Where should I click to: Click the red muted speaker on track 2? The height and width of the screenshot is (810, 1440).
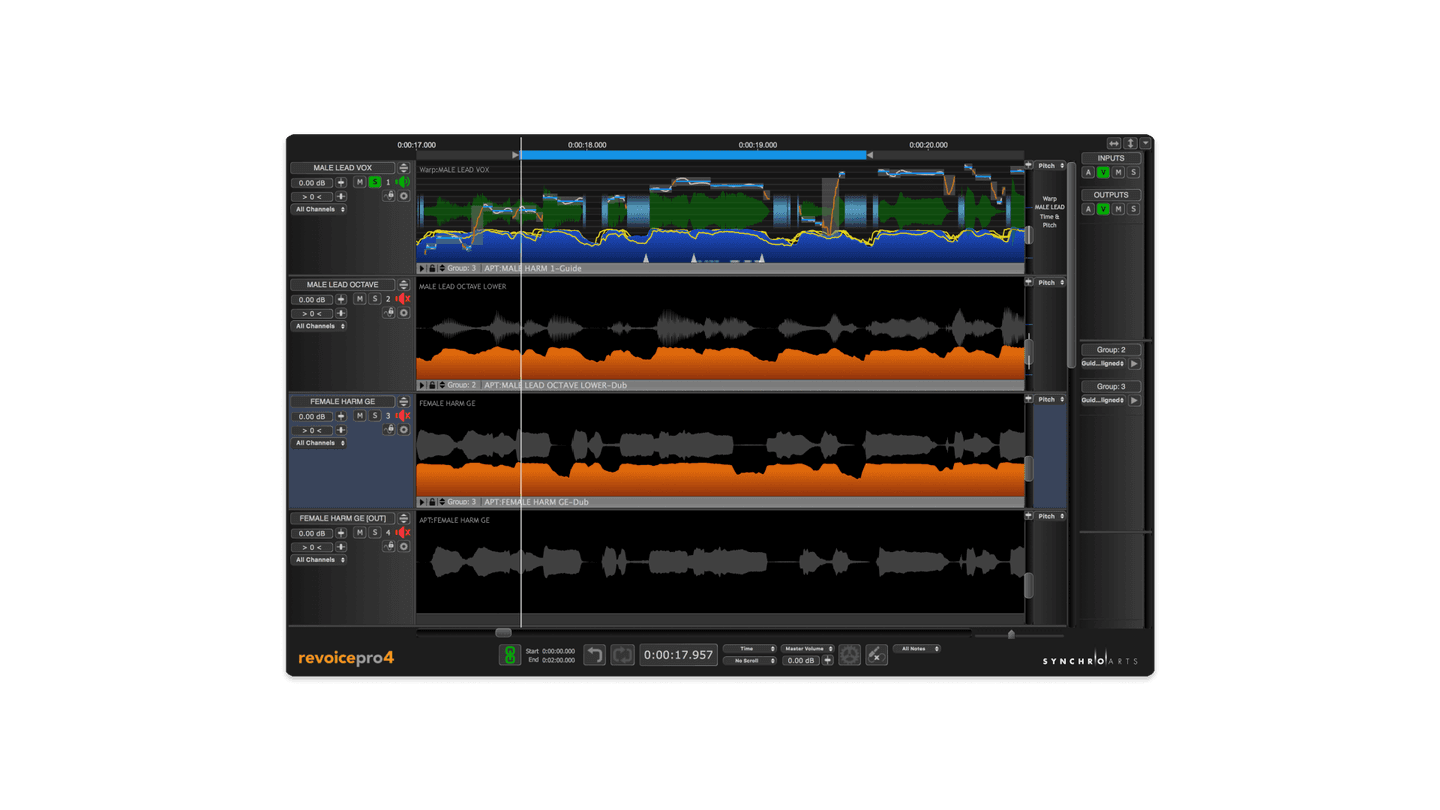coord(402,299)
